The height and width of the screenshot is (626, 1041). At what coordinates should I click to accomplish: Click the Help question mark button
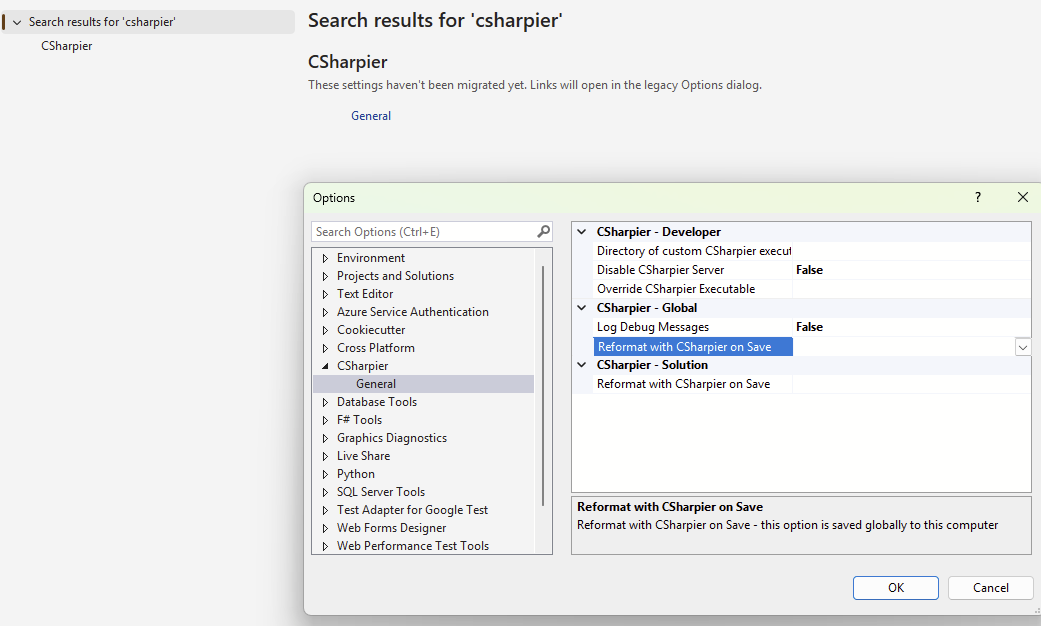coord(978,198)
